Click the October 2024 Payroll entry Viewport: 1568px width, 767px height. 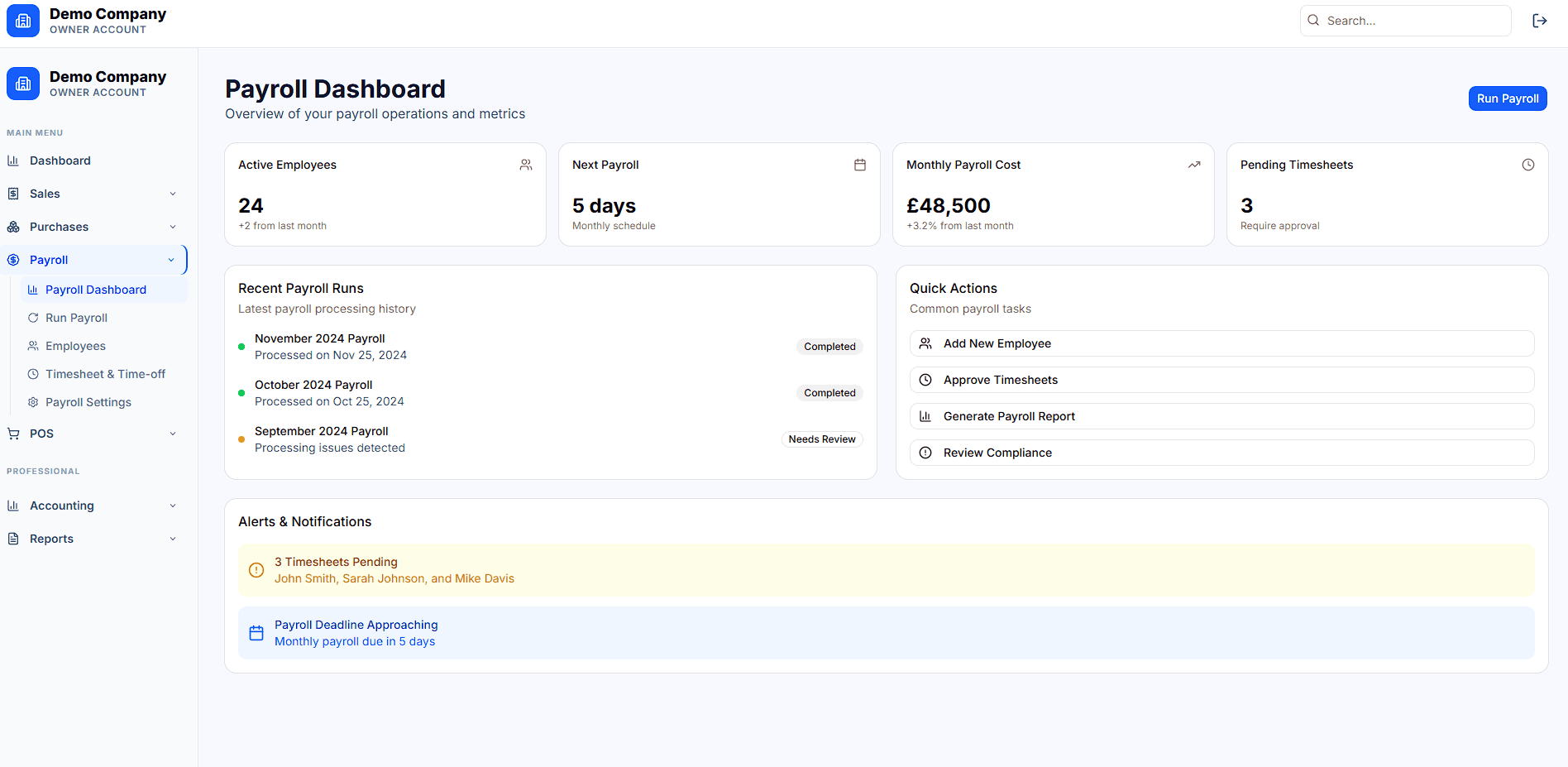click(551, 393)
